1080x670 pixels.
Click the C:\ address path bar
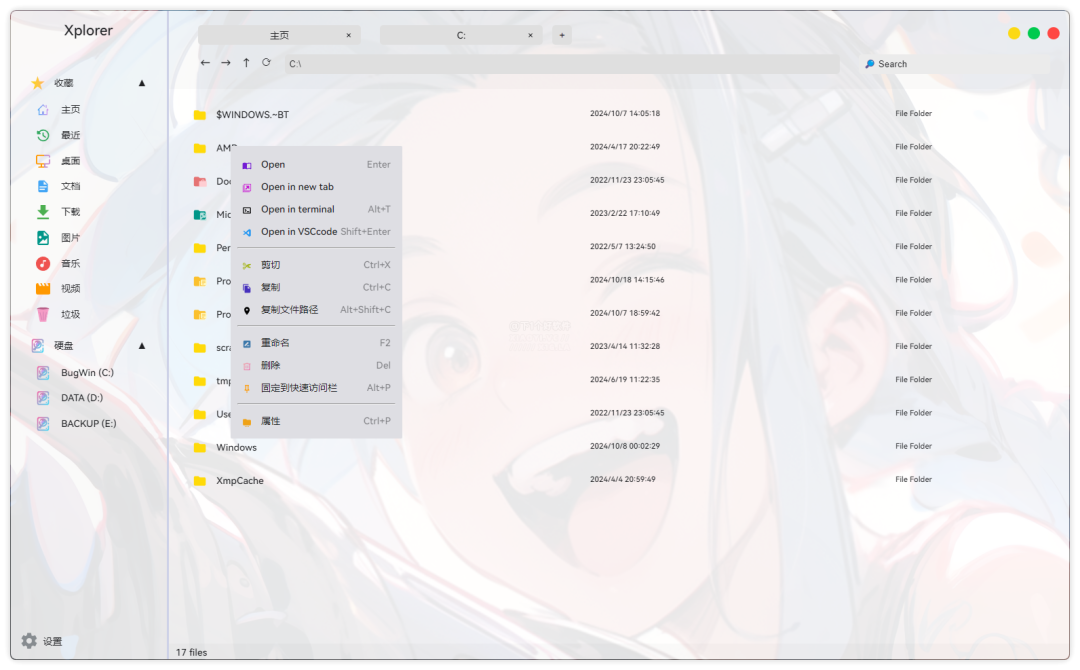(x=560, y=64)
